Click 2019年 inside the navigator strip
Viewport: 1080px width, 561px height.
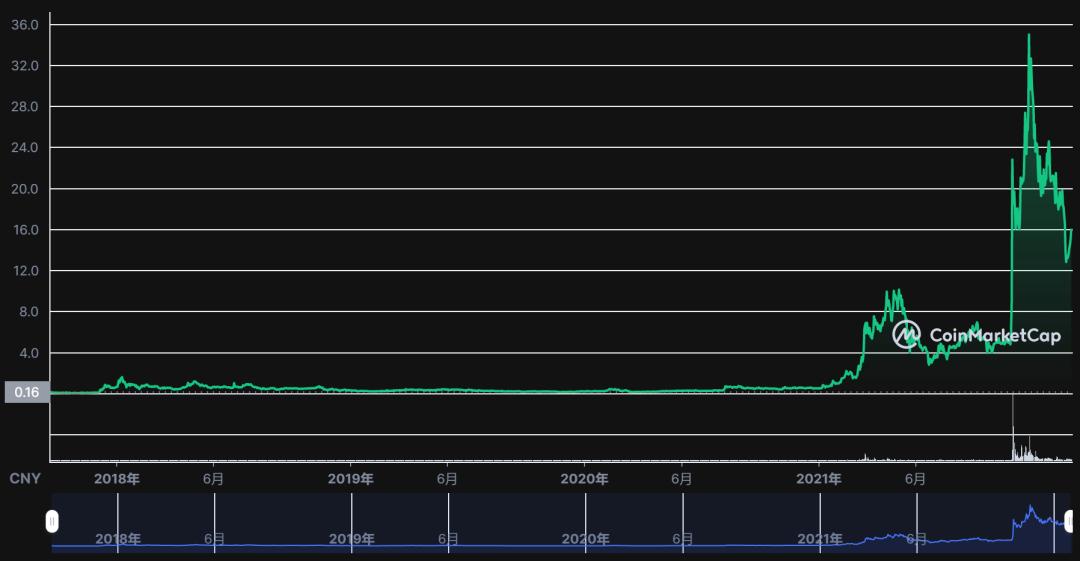tap(352, 539)
